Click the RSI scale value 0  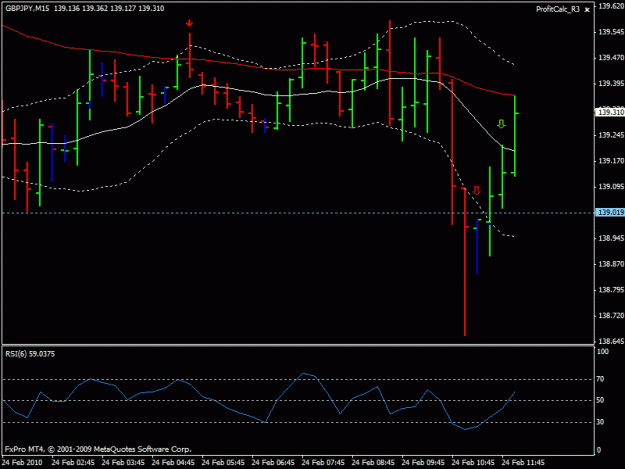point(599,450)
